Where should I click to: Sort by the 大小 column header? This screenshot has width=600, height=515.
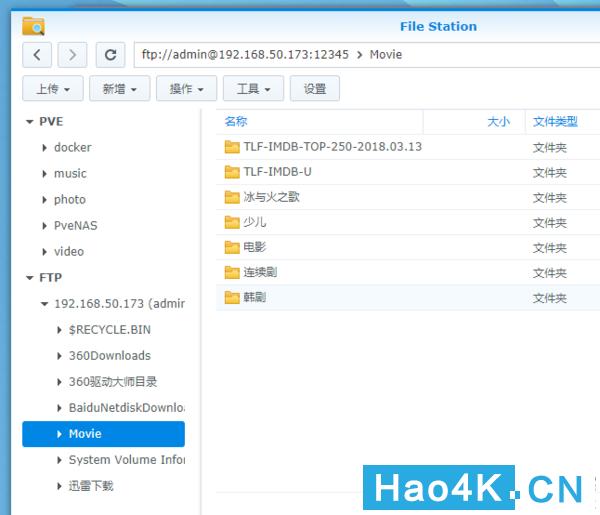point(499,122)
